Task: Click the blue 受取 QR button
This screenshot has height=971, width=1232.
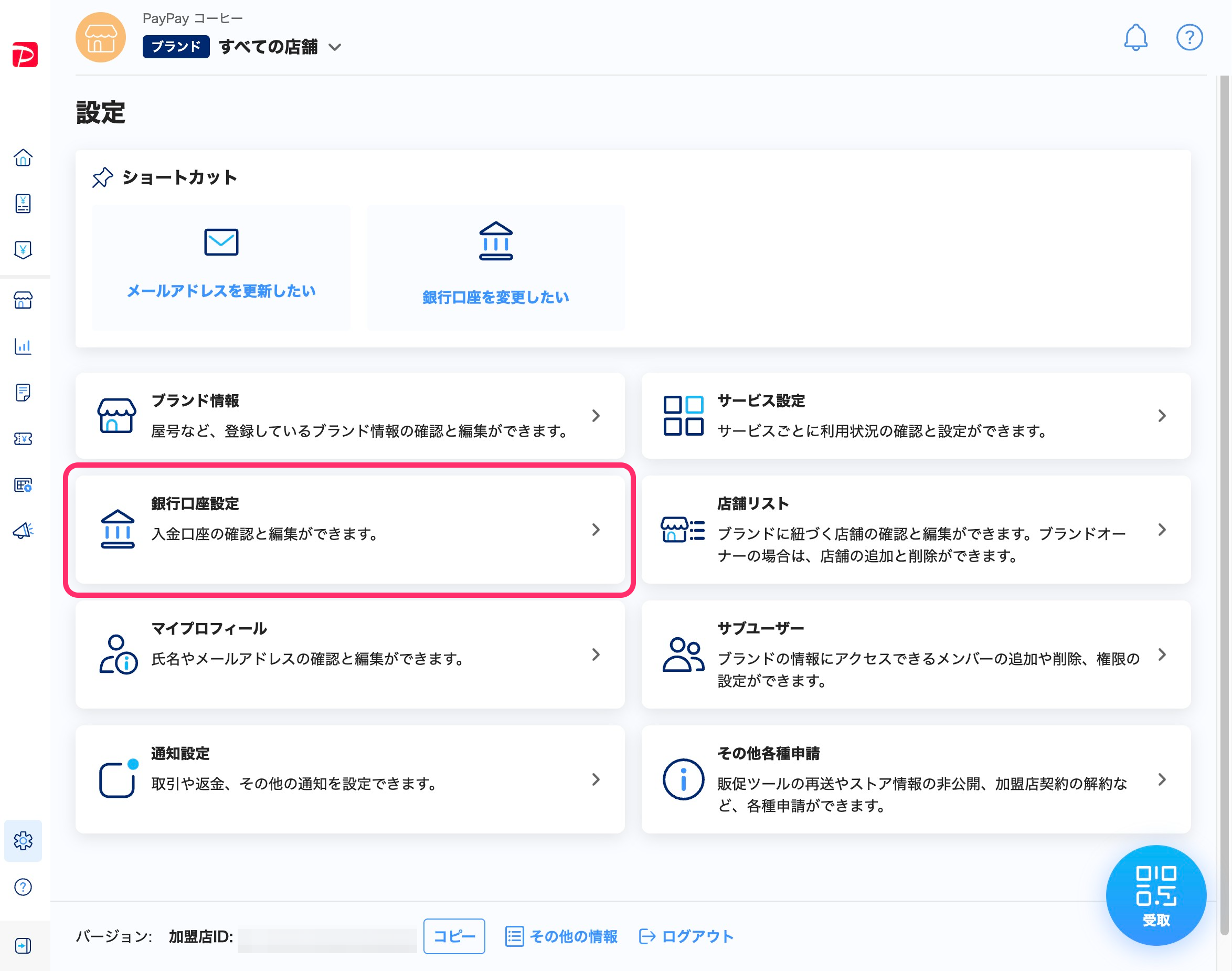Action: pos(1156,895)
